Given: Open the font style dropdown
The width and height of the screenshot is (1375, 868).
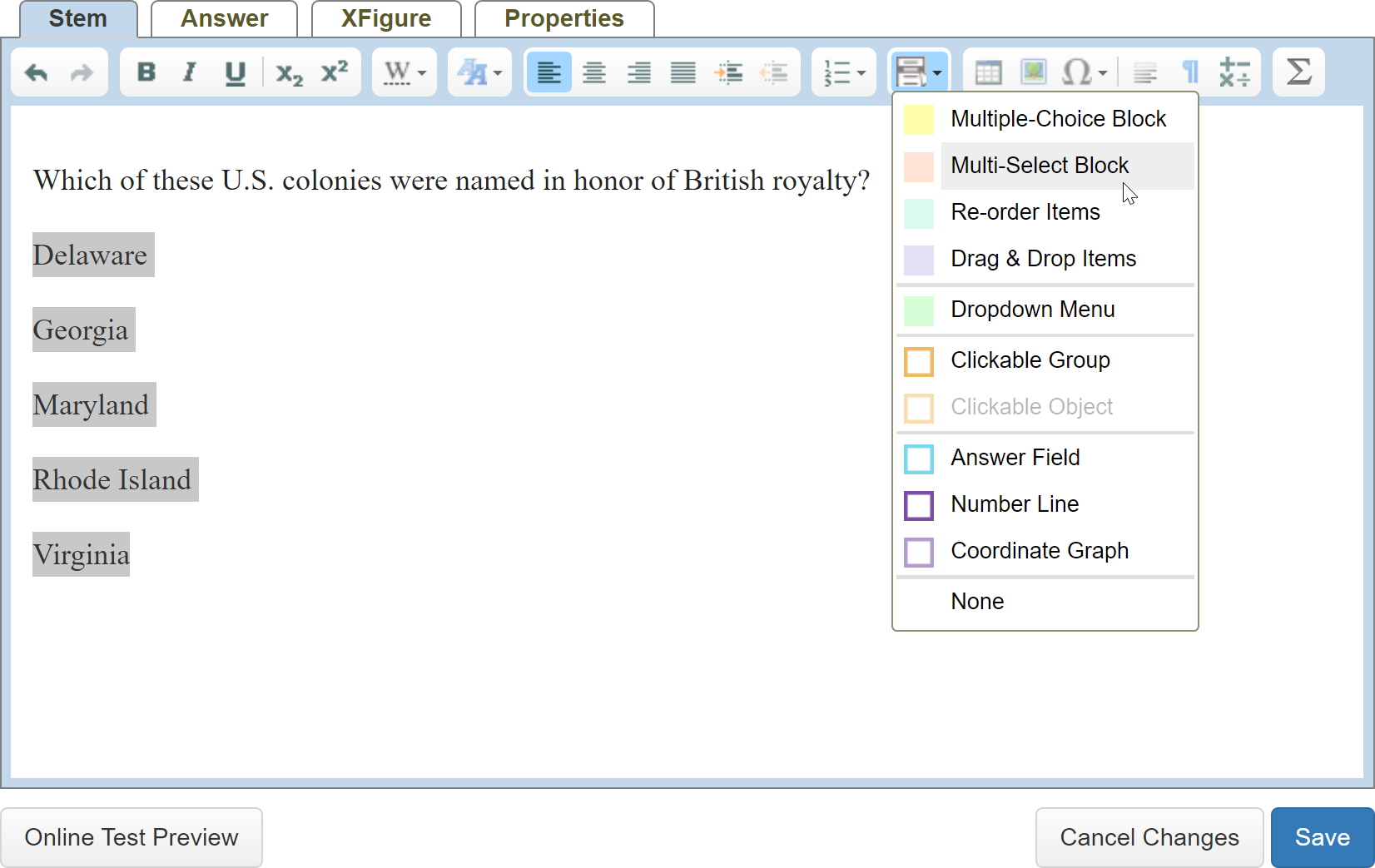Looking at the screenshot, I should pyautogui.click(x=479, y=72).
